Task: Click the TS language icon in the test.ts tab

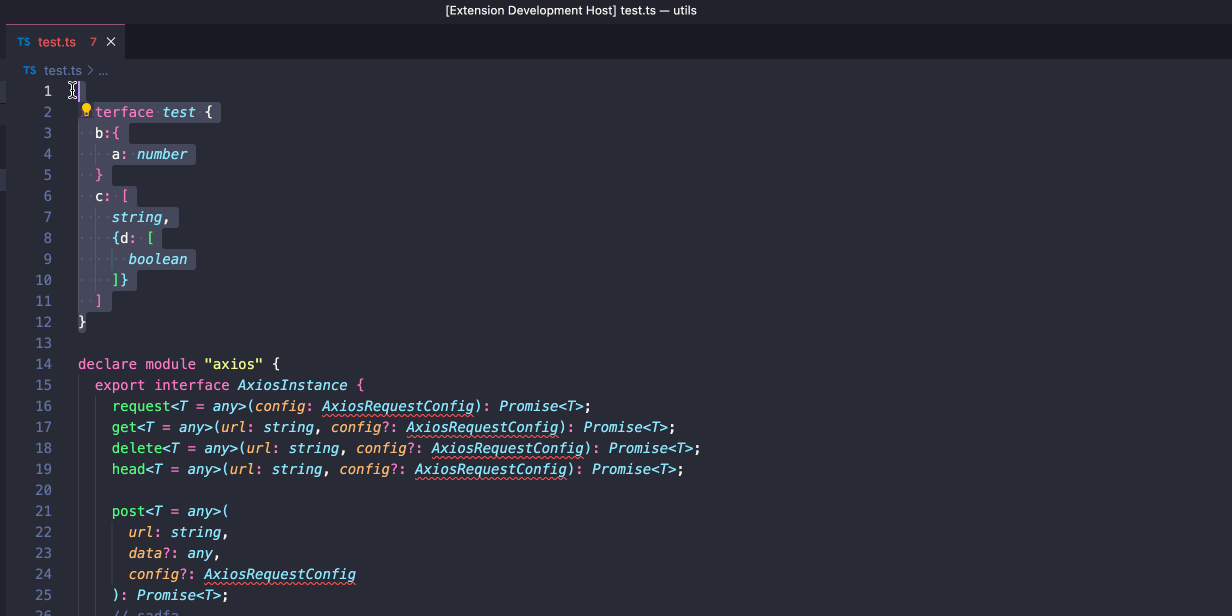Action: [x=22, y=42]
